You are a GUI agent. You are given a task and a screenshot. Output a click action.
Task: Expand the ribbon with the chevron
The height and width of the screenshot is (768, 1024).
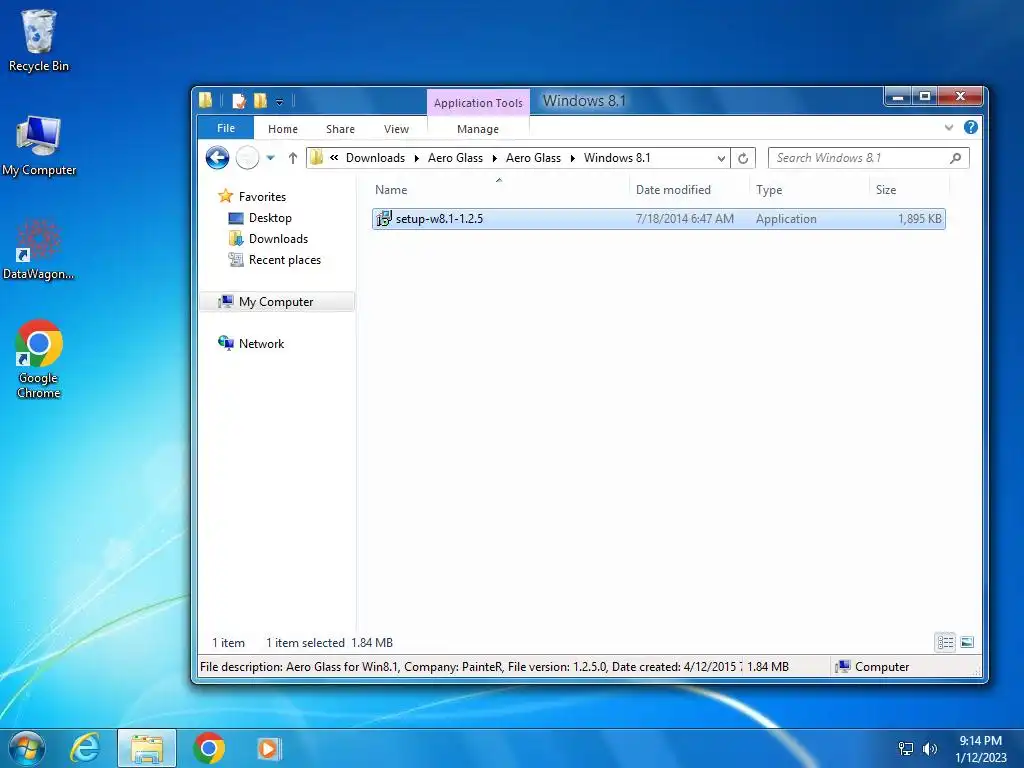[x=949, y=127]
